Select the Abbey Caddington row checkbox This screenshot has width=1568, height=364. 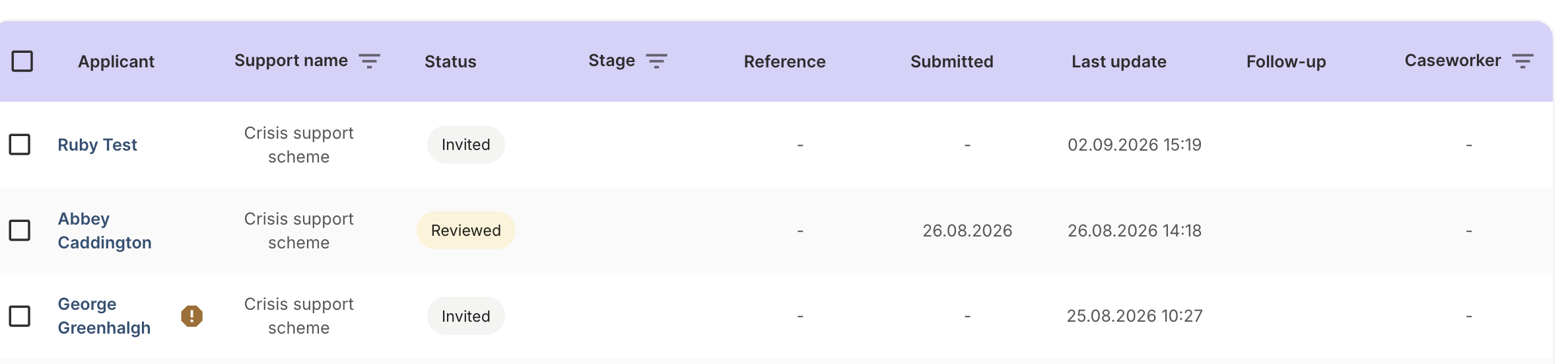coord(20,230)
